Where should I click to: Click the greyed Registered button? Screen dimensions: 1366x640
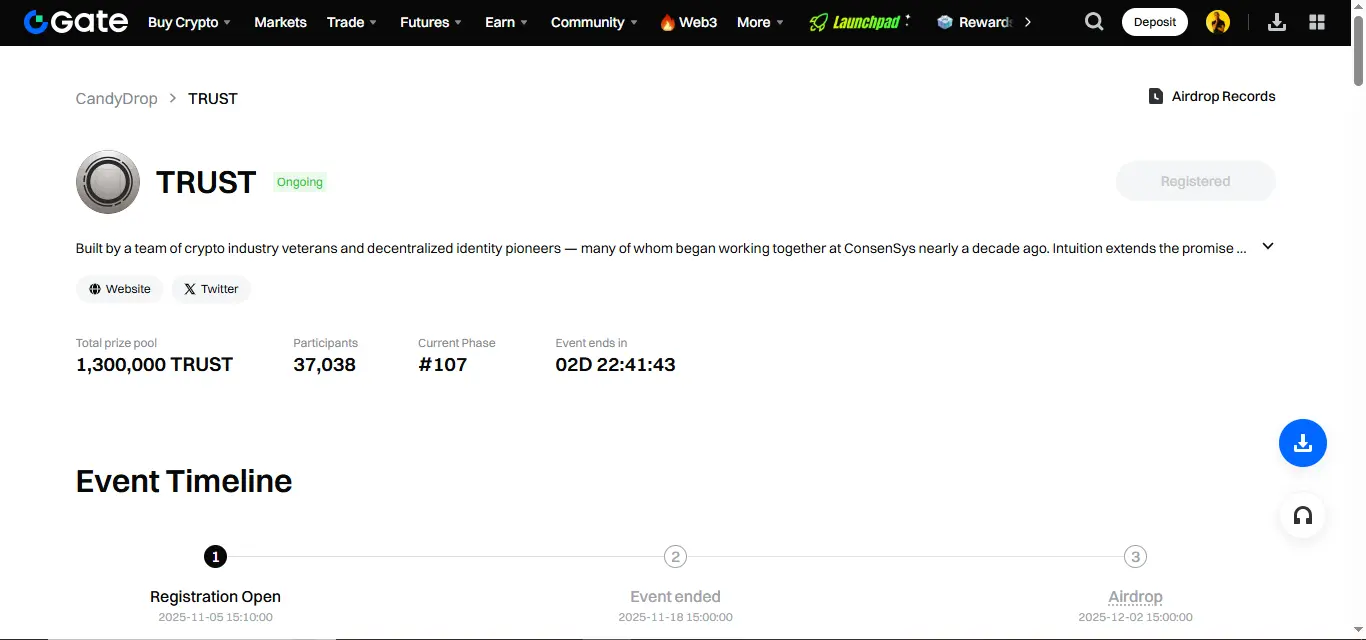click(x=1195, y=181)
